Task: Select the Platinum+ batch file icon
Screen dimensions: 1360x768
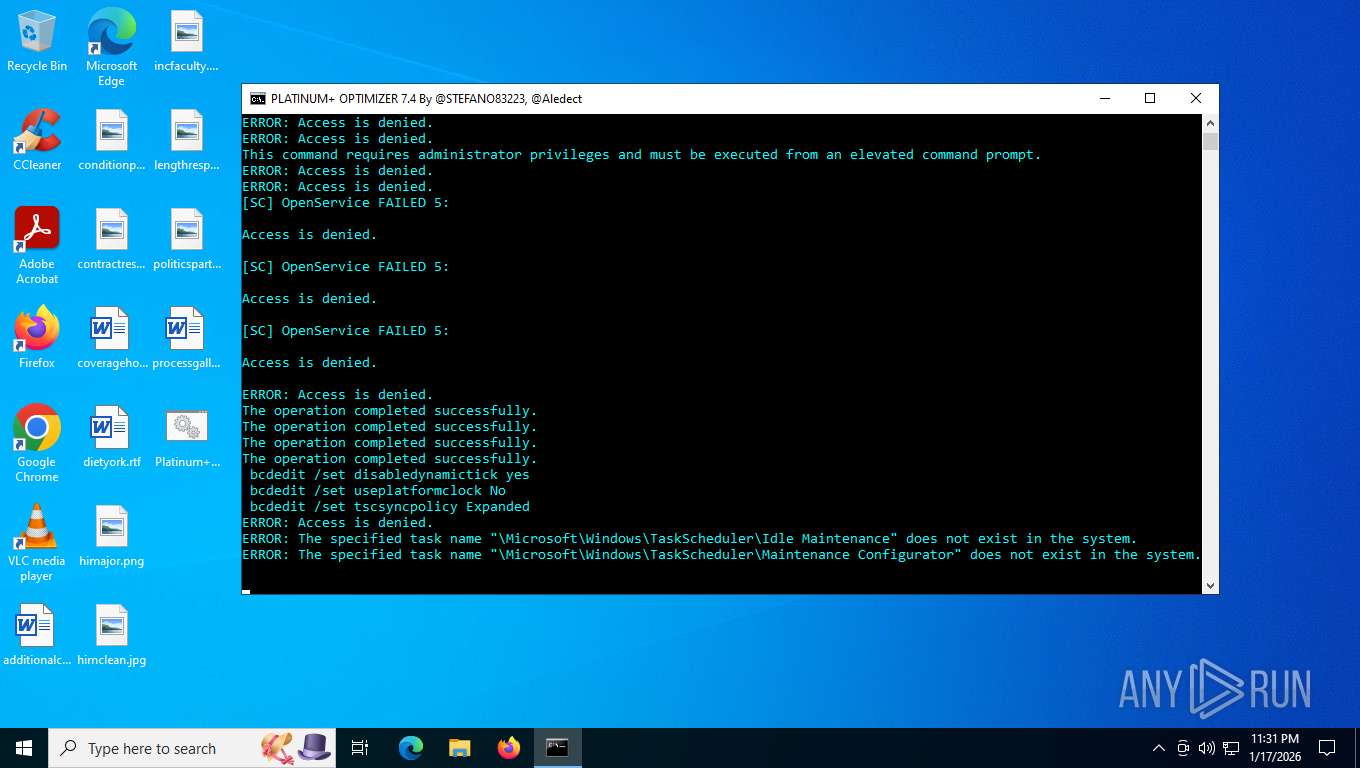Action: pos(186,437)
